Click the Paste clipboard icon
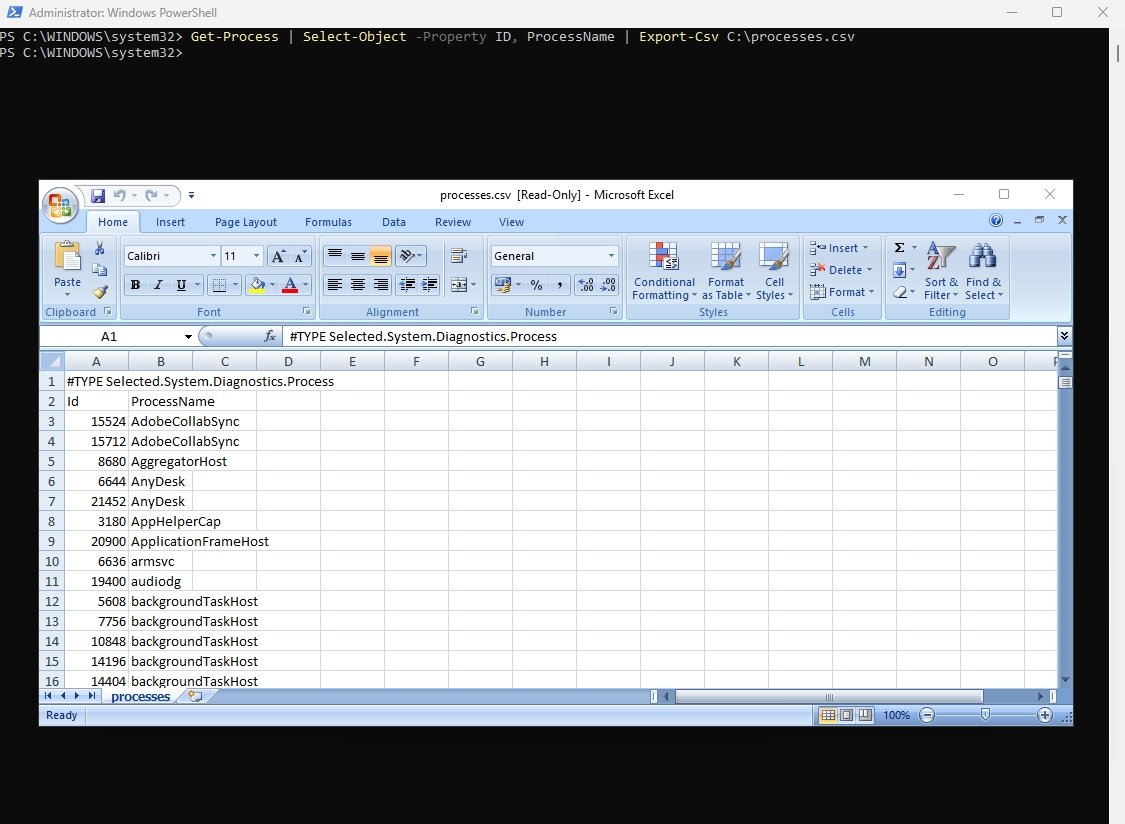Viewport: 1125px width, 824px height. 67,256
